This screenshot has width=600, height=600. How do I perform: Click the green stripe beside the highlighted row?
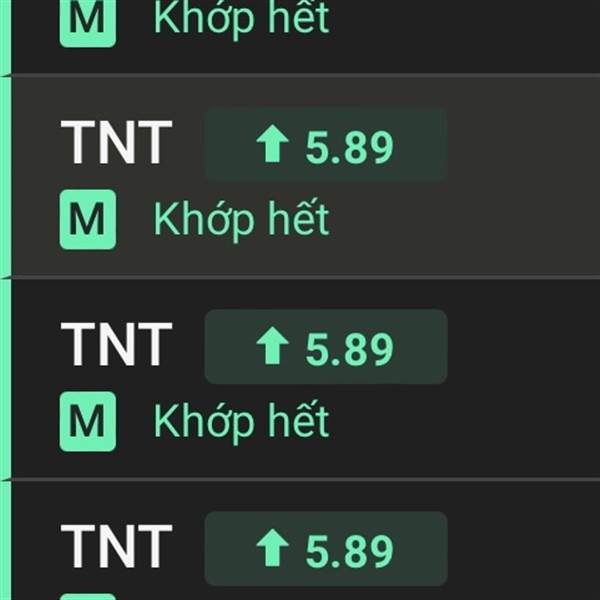click(x=5, y=176)
